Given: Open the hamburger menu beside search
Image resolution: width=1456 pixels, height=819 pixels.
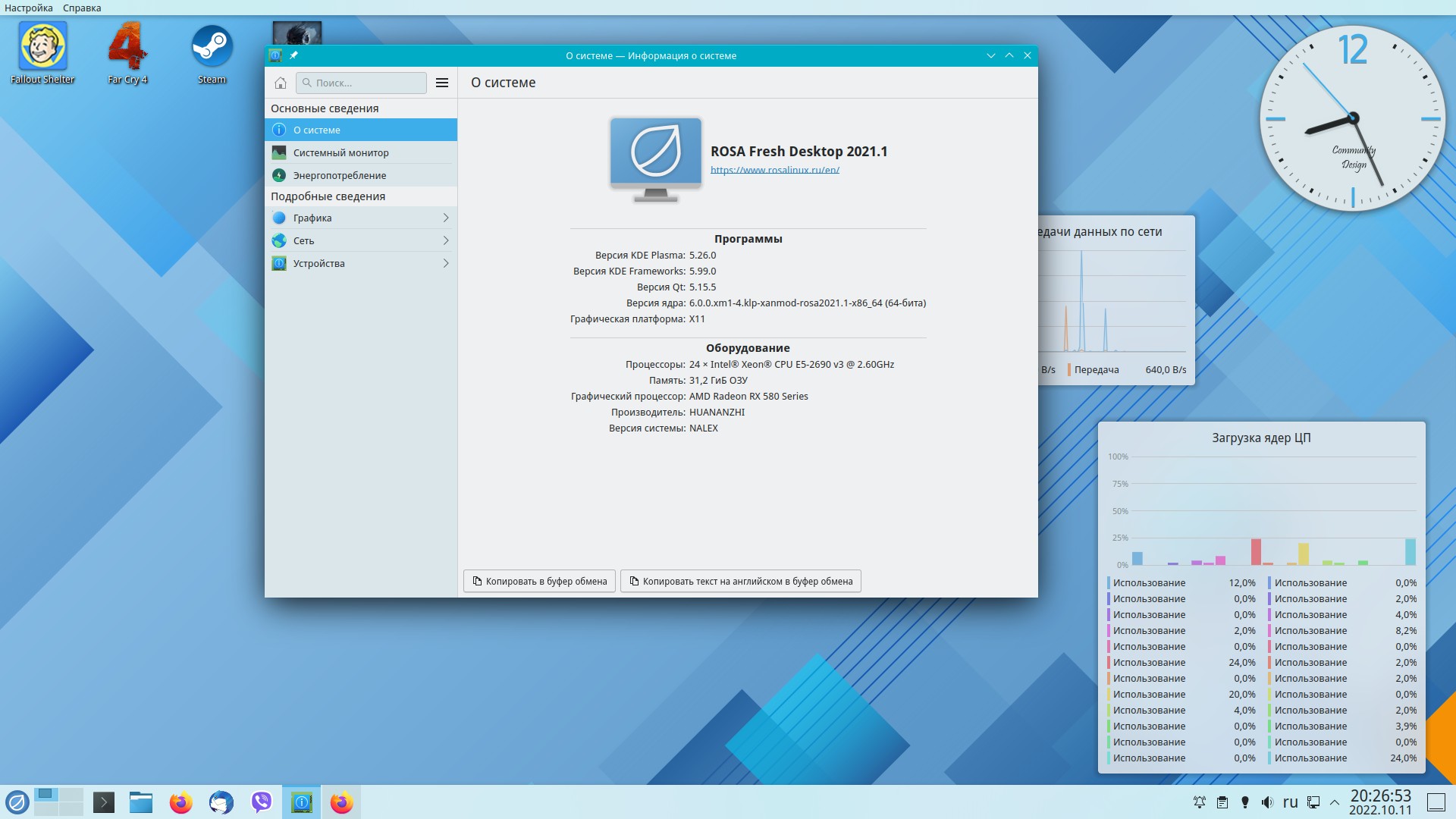Looking at the screenshot, I should [x=442, y=83].
